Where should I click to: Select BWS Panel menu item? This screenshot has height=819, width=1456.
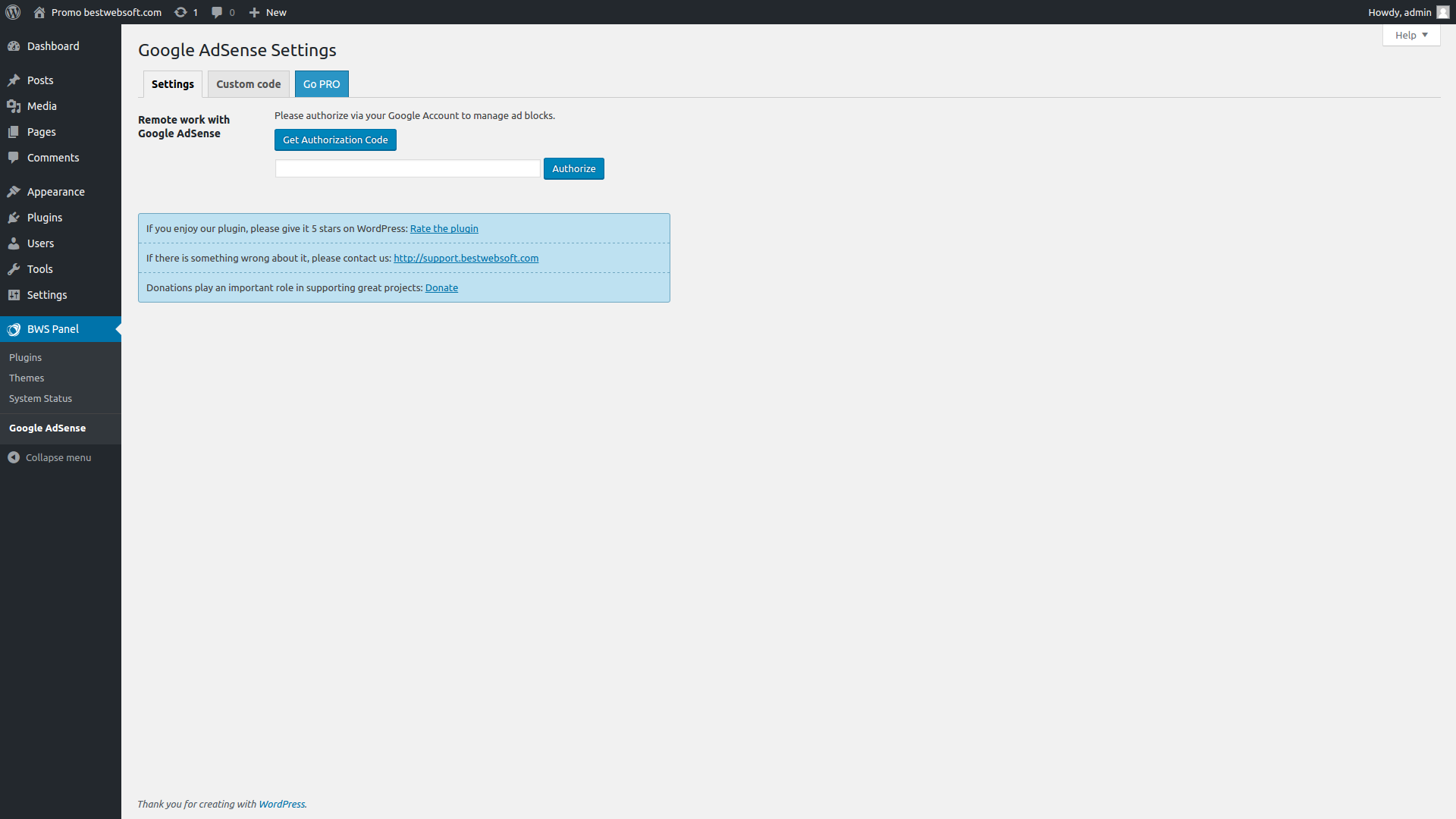tap(61, 329)
